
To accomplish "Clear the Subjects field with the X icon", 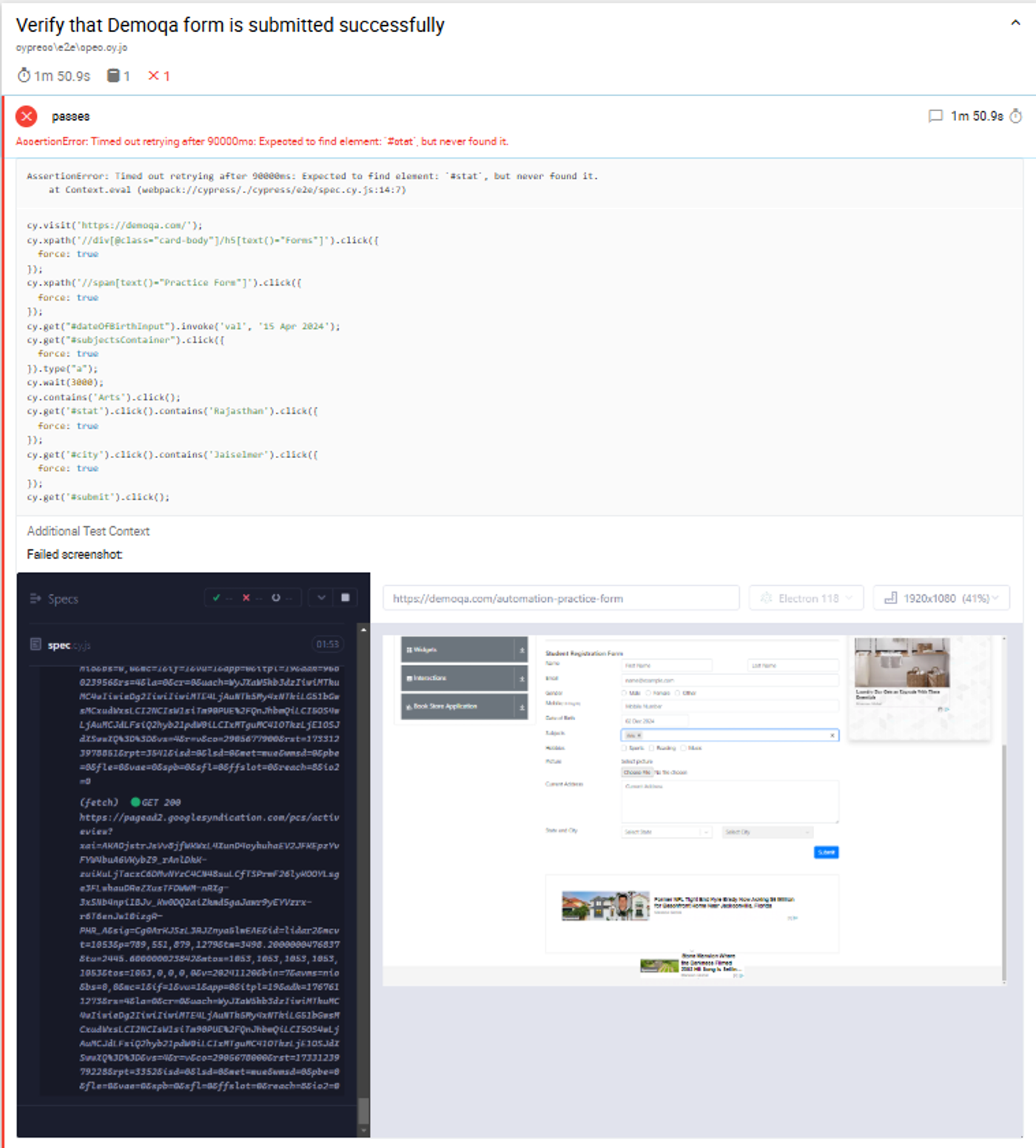I will (x=832, y=735).
